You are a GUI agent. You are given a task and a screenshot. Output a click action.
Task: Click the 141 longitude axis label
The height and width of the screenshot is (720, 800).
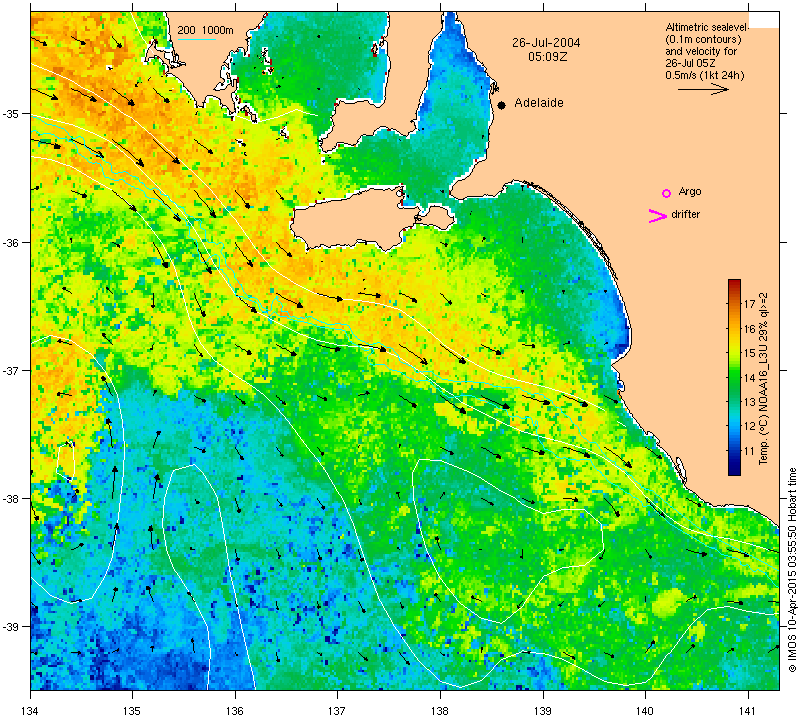[x=748, y=710]
